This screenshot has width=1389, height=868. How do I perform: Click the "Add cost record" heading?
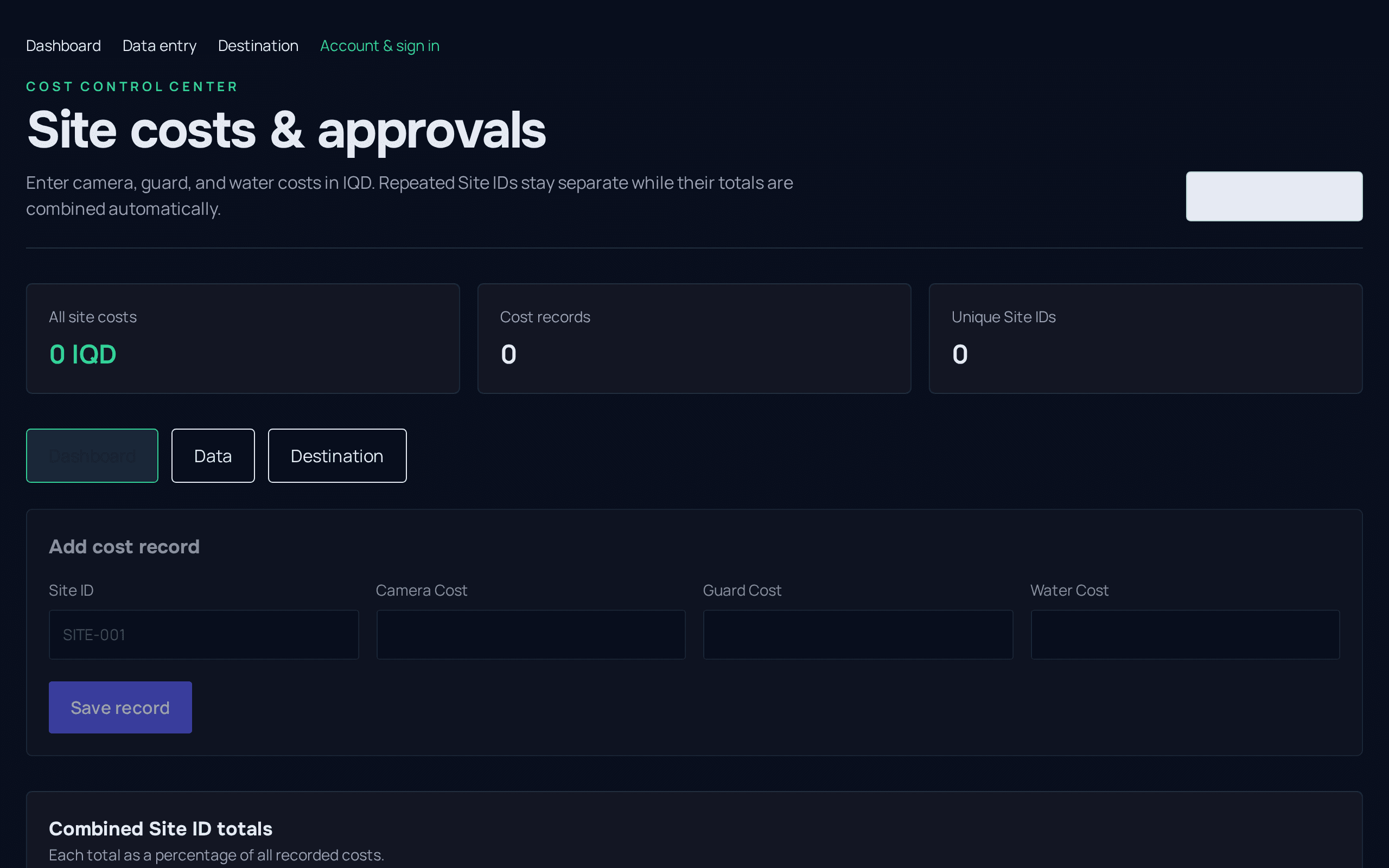(124, 546)
